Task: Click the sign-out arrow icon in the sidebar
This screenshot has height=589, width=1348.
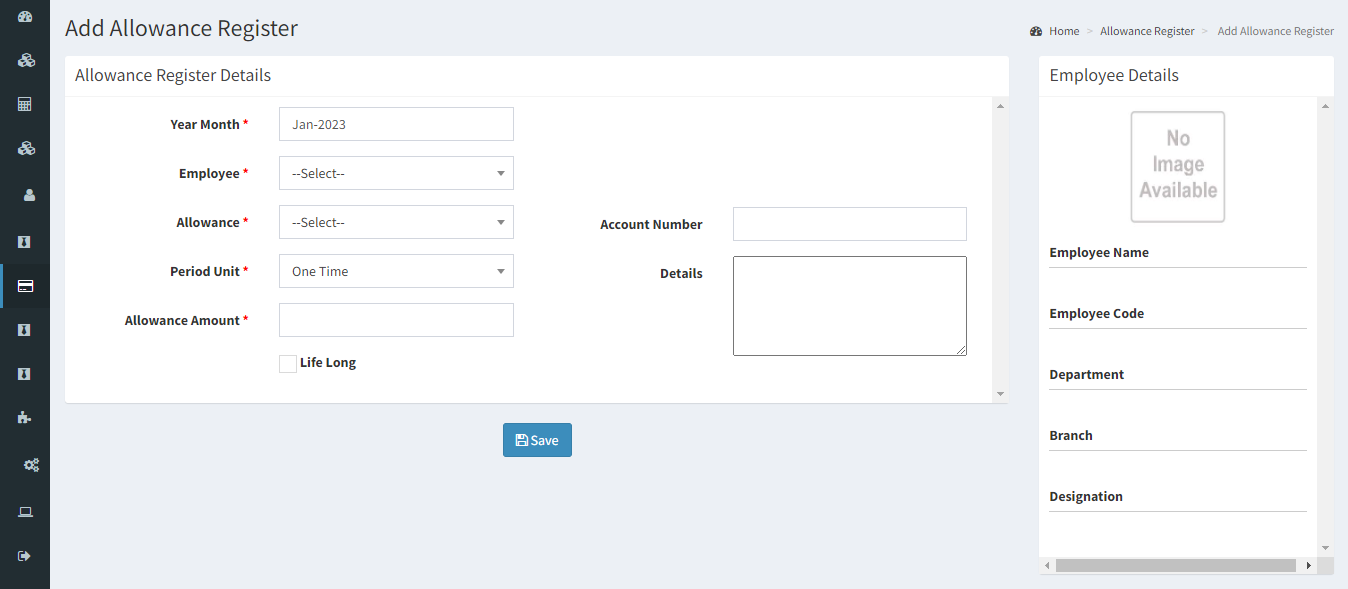Action: click(25, 556)
